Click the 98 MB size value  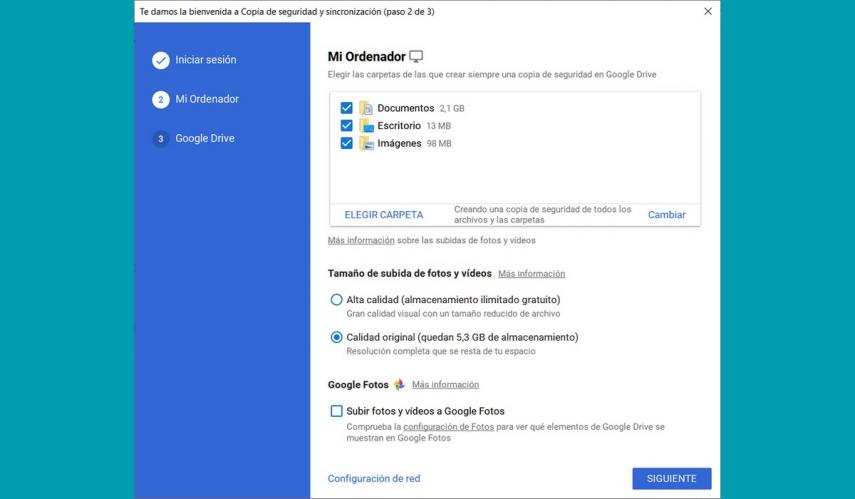click(x=439, y=144)
